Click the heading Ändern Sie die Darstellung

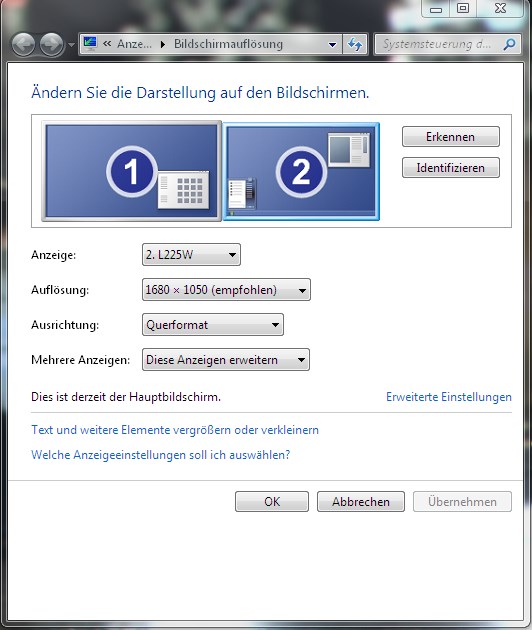pos(200,93)
